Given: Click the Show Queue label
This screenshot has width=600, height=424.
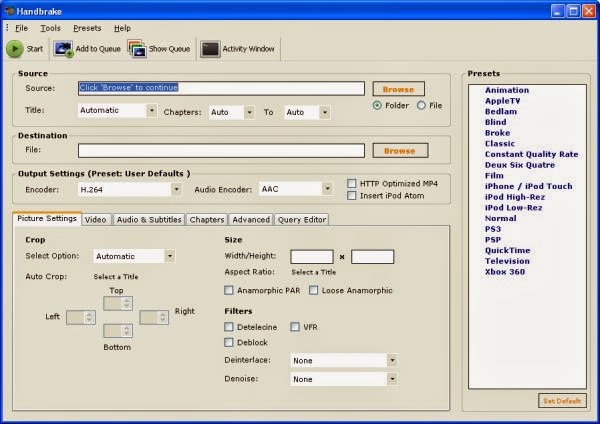Looking at the screenshot, I should click(x=170, y=49).
